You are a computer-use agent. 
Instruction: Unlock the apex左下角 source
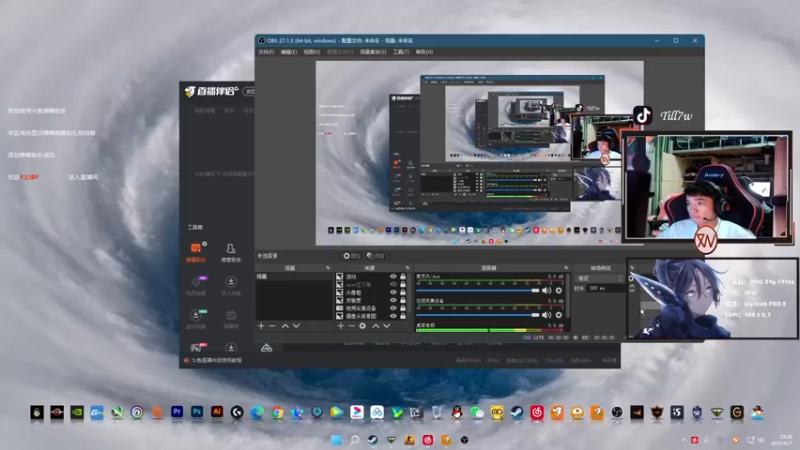(x=403, y=285)
